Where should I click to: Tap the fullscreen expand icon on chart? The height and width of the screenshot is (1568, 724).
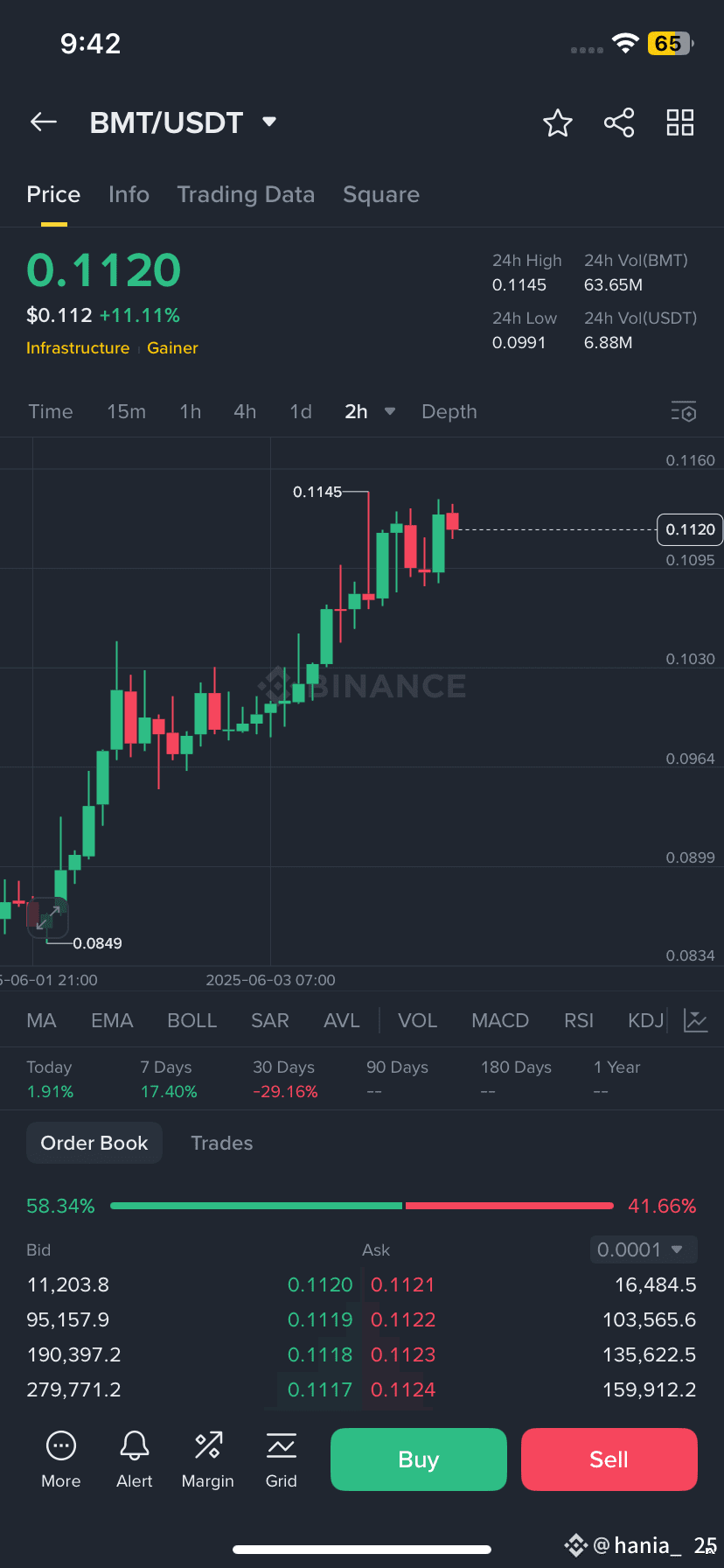[48, 917]
